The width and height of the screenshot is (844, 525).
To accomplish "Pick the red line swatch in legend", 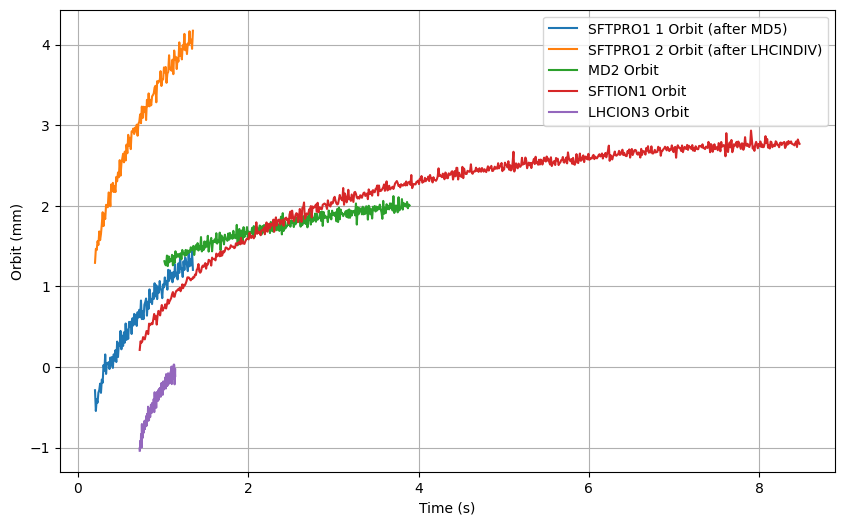I will pos(564,92).
